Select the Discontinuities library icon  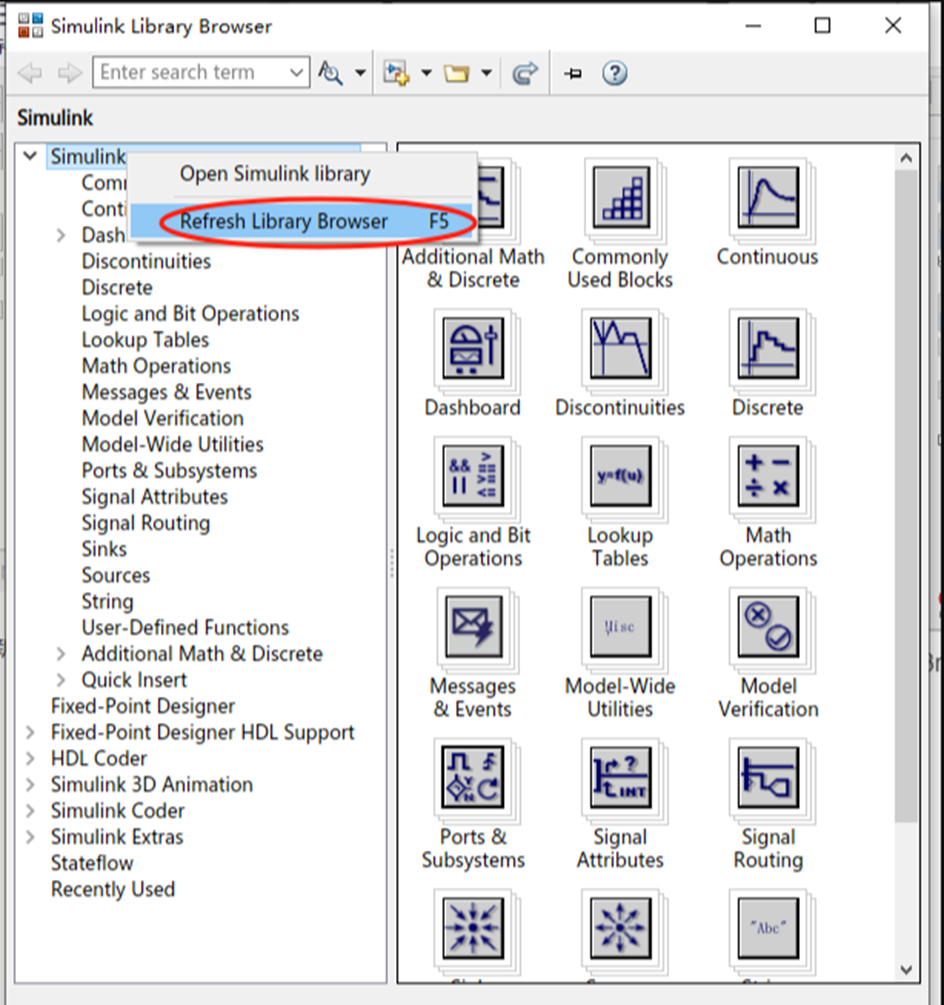click(621, 349)
